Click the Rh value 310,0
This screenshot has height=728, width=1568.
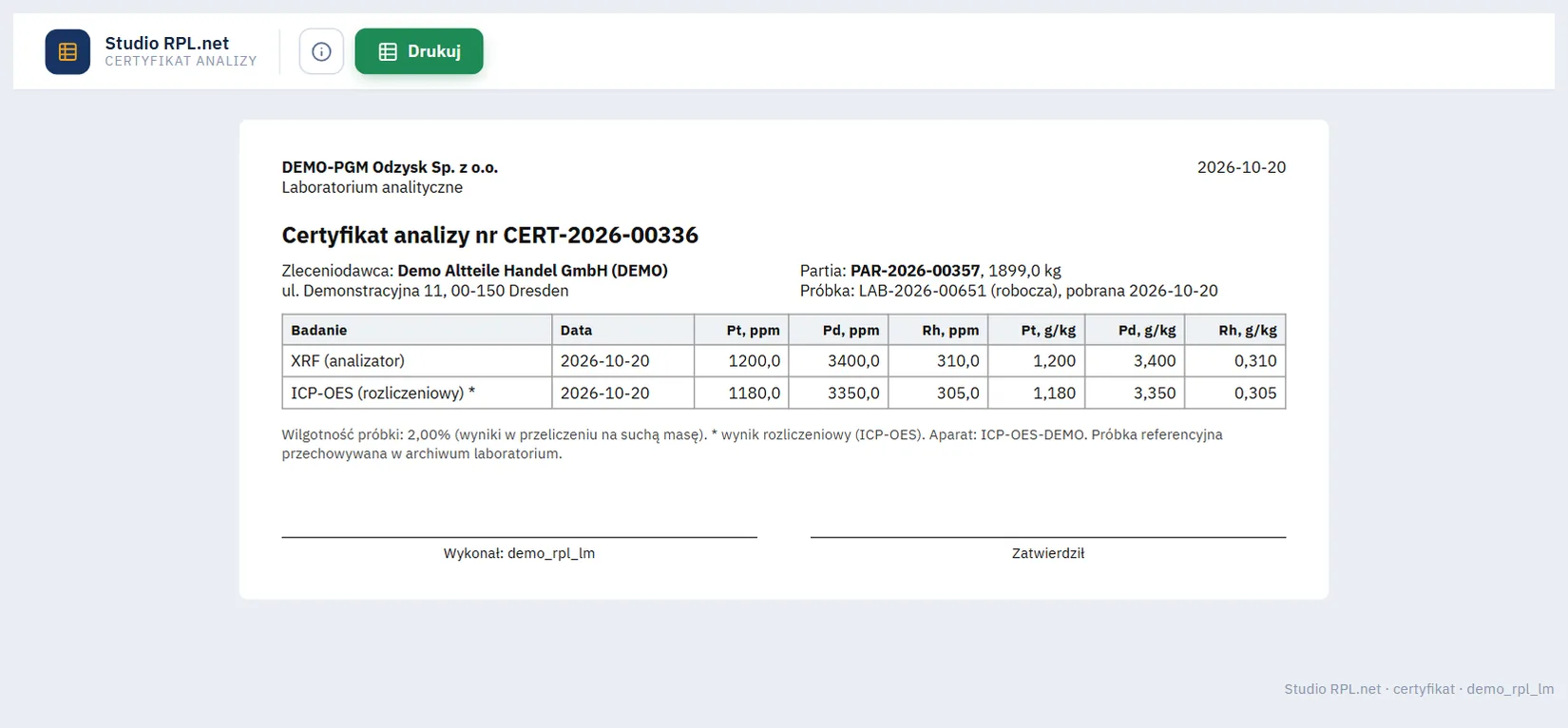pyautogui.click(x=958, y=361)
